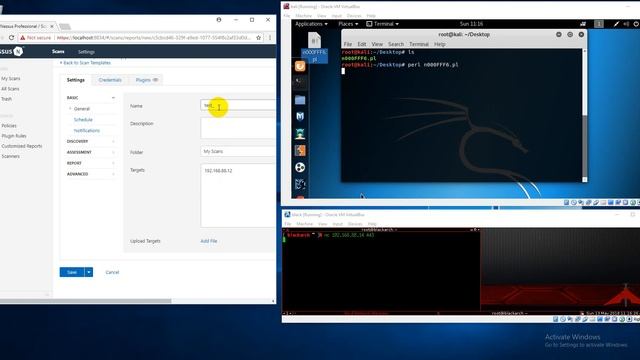Bookmark page with the address bar star
Viewport: 640px width, 360px height.
point(258,38)
